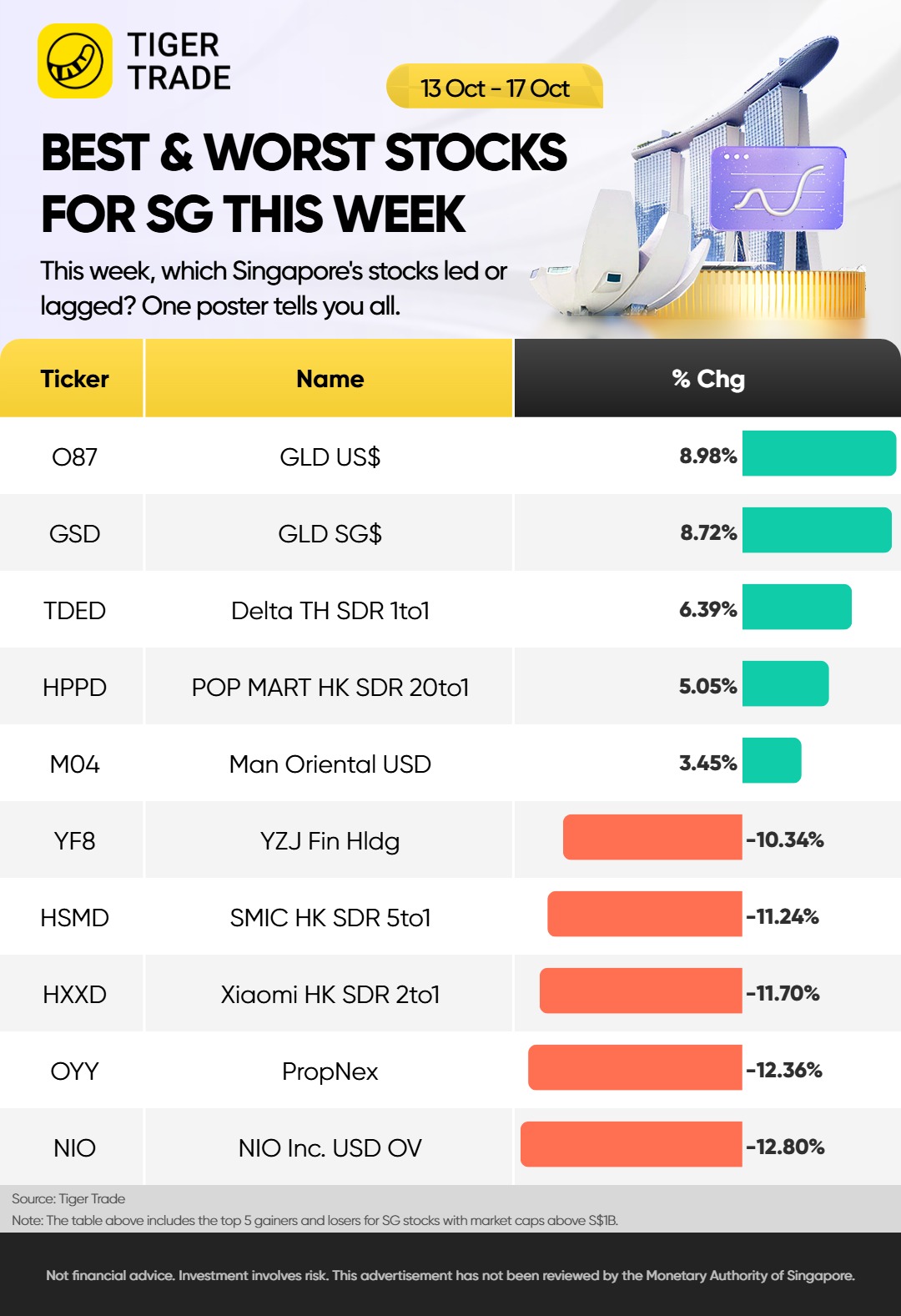Viewport: 901px width, 1316px height.
Task: Select the O87 ticker cell
Action: pos(74,456)
